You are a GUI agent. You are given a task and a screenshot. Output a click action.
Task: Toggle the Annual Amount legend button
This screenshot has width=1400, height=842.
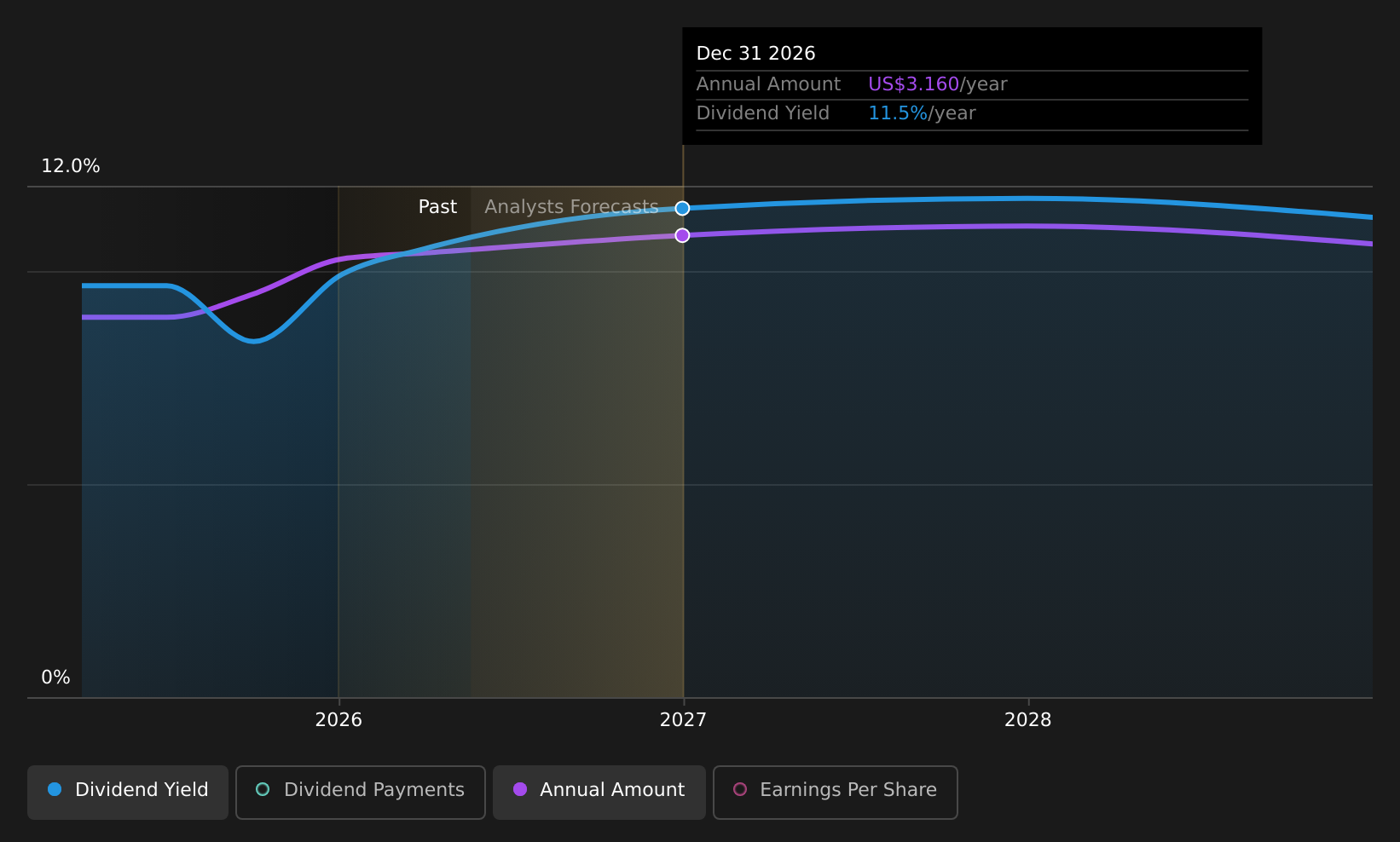(x=599, y=792)
